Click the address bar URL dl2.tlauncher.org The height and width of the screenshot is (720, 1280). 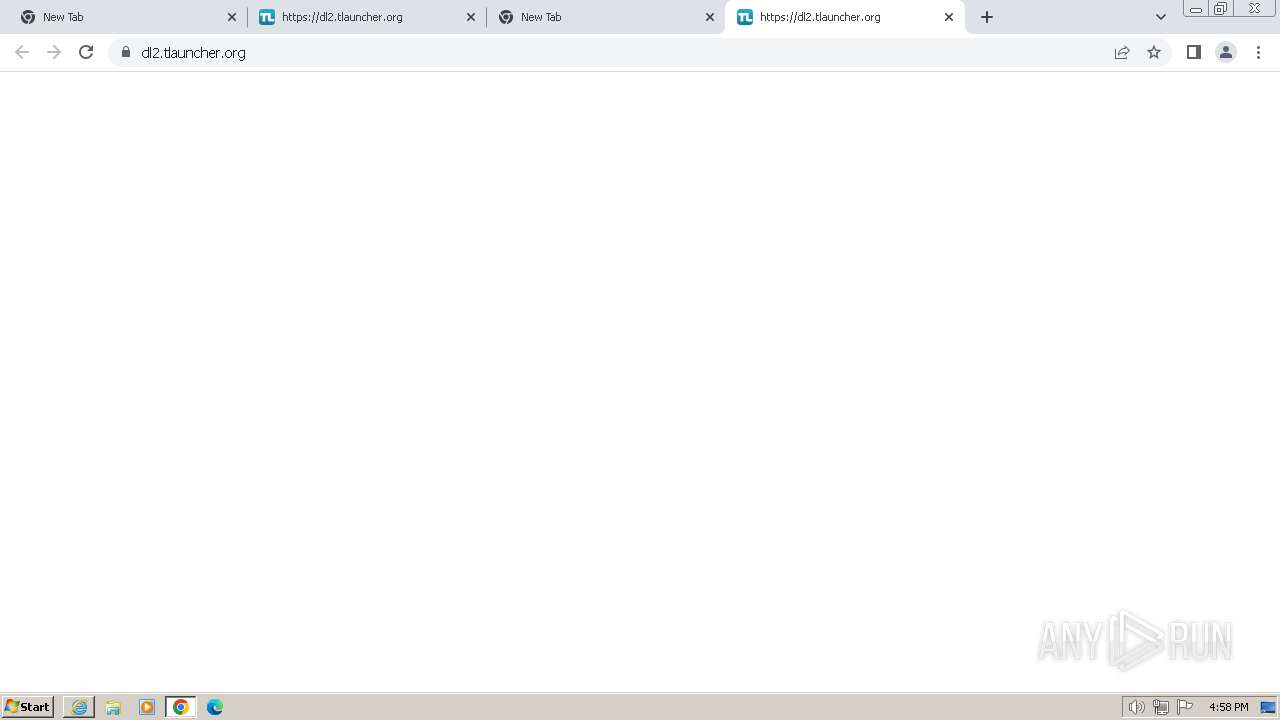click(x=193, y=53)
